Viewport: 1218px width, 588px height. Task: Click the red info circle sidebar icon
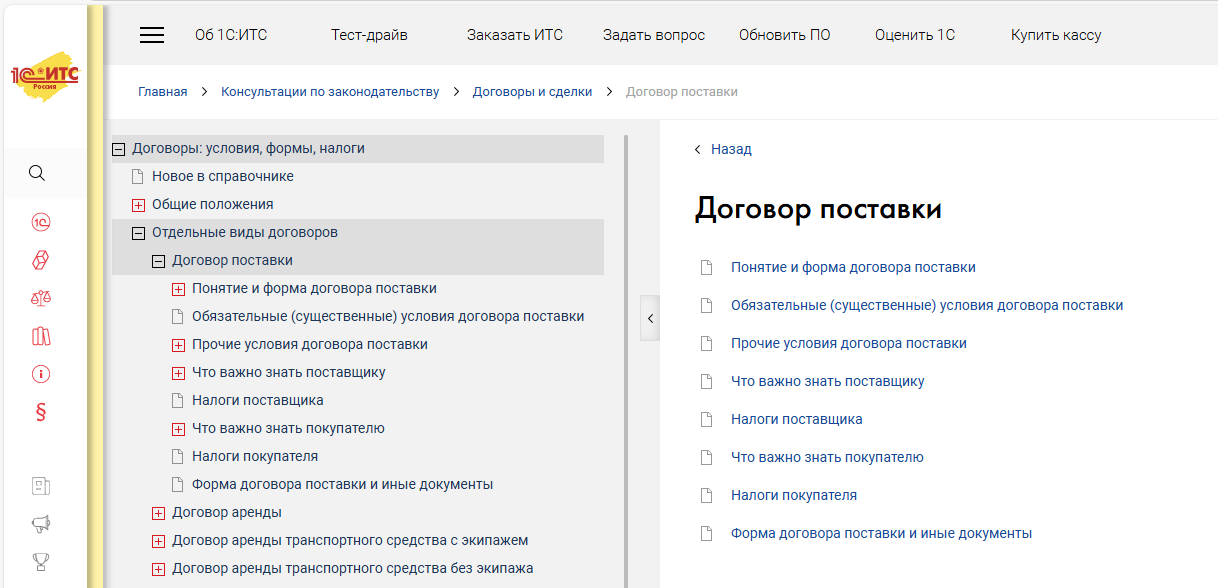click(41, 374)
